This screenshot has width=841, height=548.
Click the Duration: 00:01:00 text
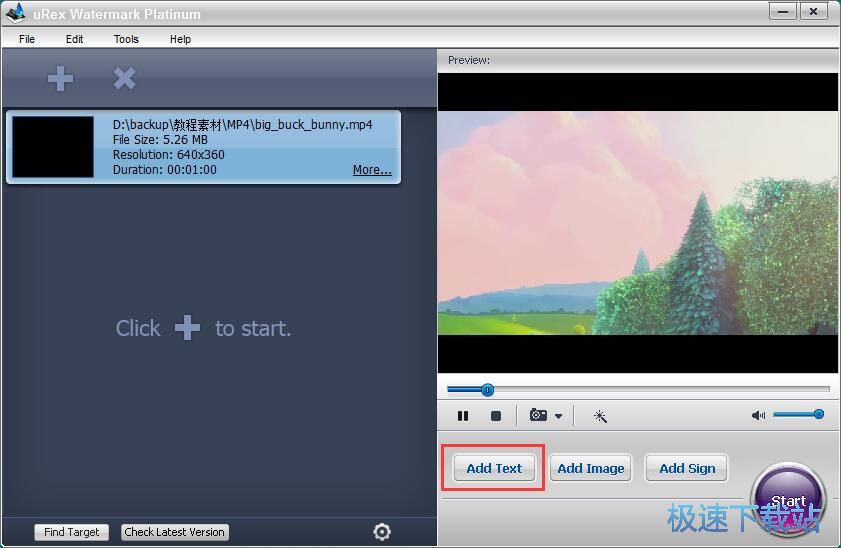pyautogui.click(x=165, y=170)
